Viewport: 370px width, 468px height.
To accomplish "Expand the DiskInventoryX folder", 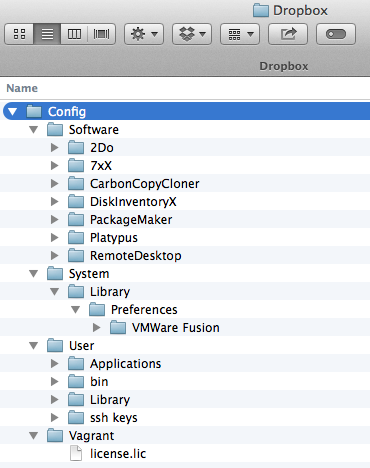I will [54, 201].
